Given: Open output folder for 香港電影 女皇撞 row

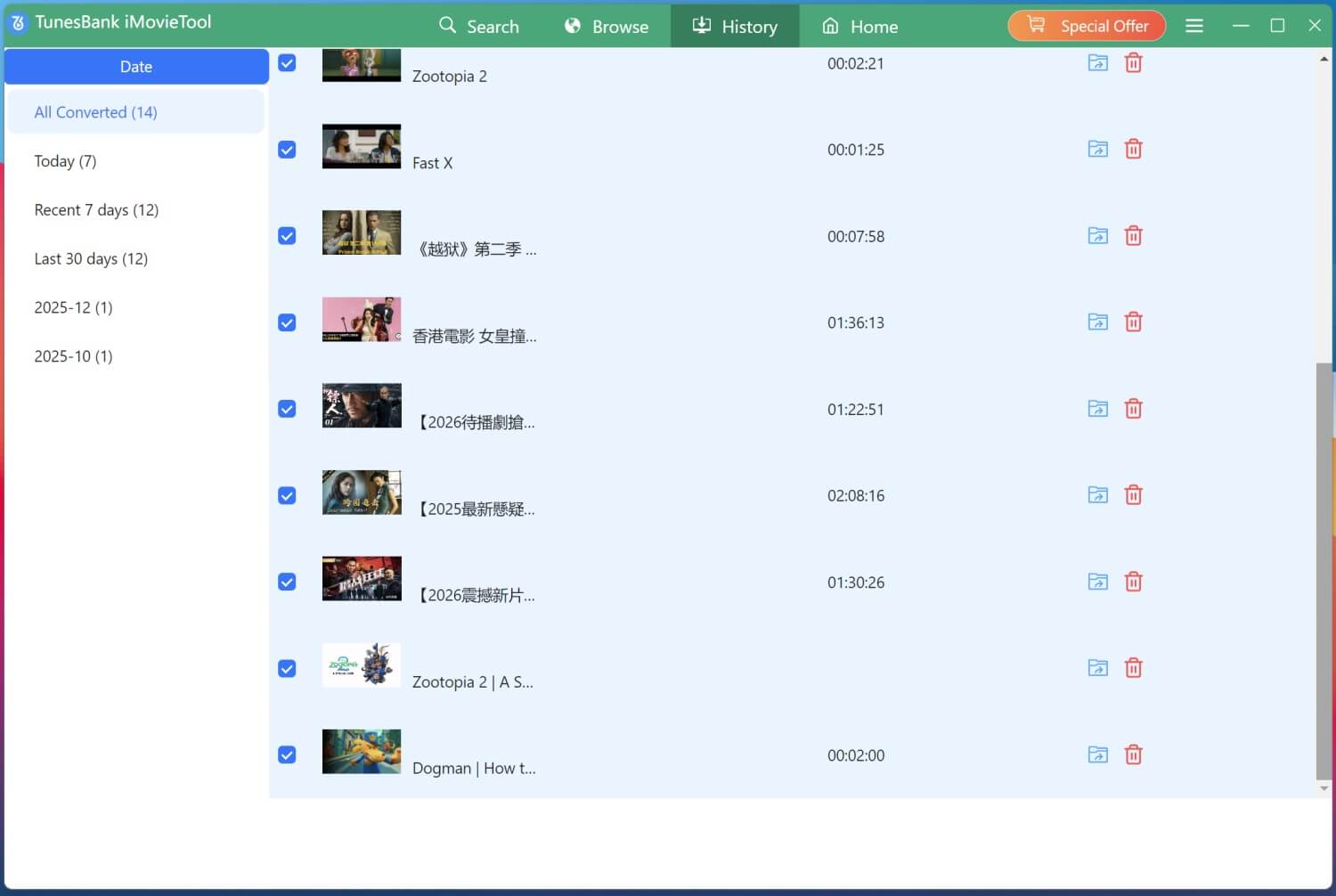Looking at the screenshot, I should (x=1097, y=322).
